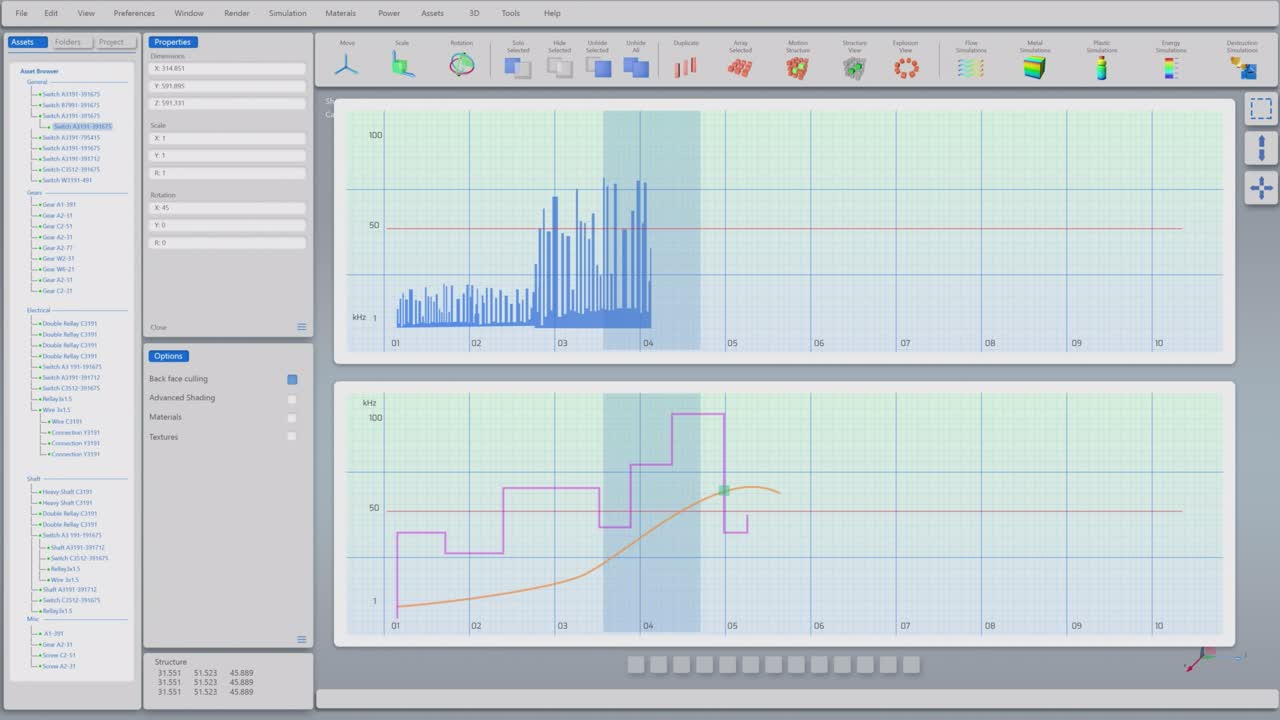Enable Advanced Shading
Screen dimensions: 1280x720
[x=292, y=398]
